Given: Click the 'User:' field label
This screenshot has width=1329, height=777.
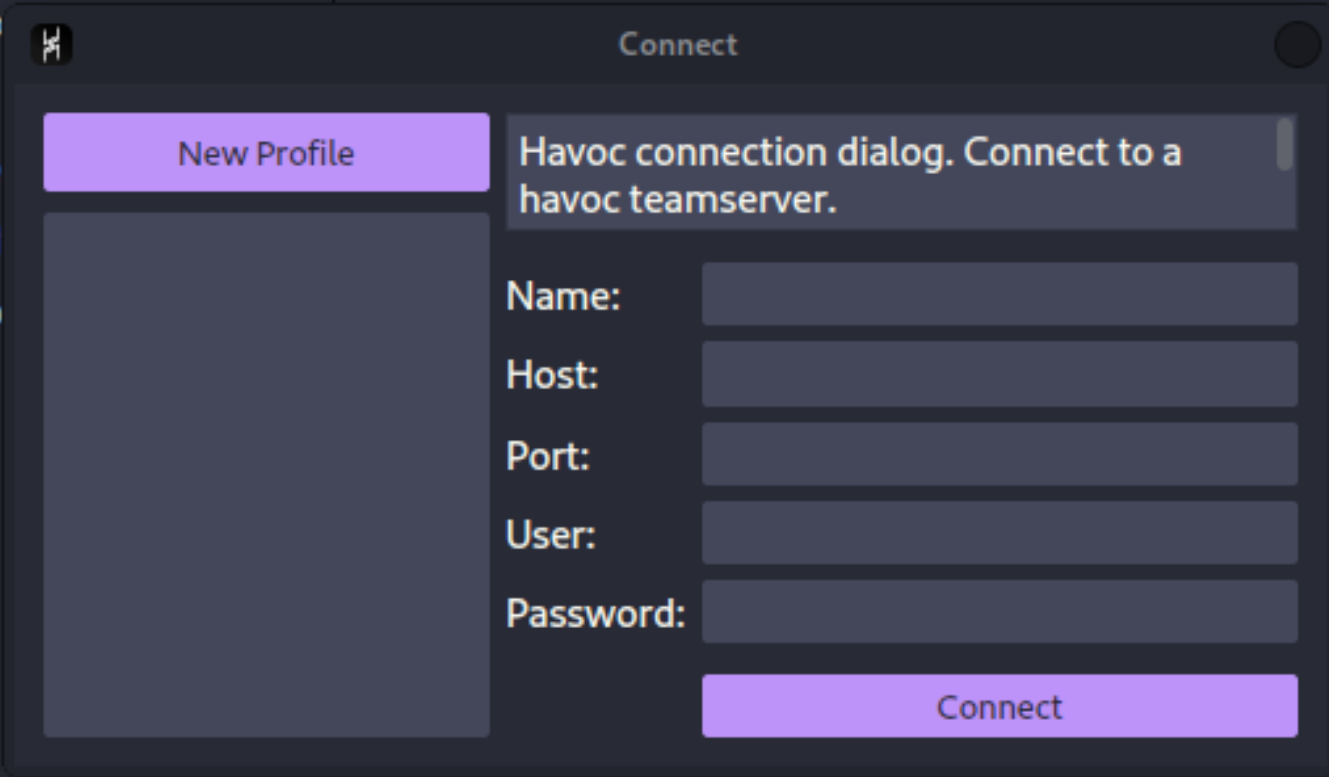Looking at the screenshot, I should point(551,535).
